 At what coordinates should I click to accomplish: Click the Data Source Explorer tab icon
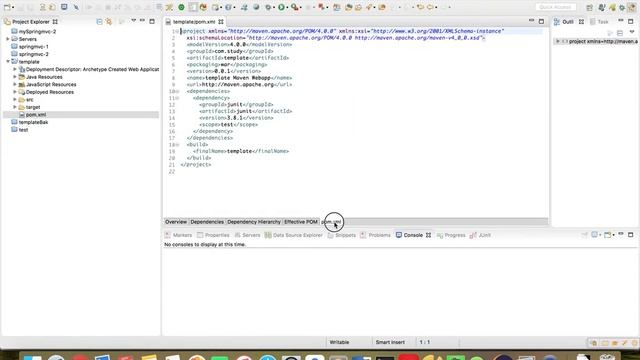tap(268, 235)
